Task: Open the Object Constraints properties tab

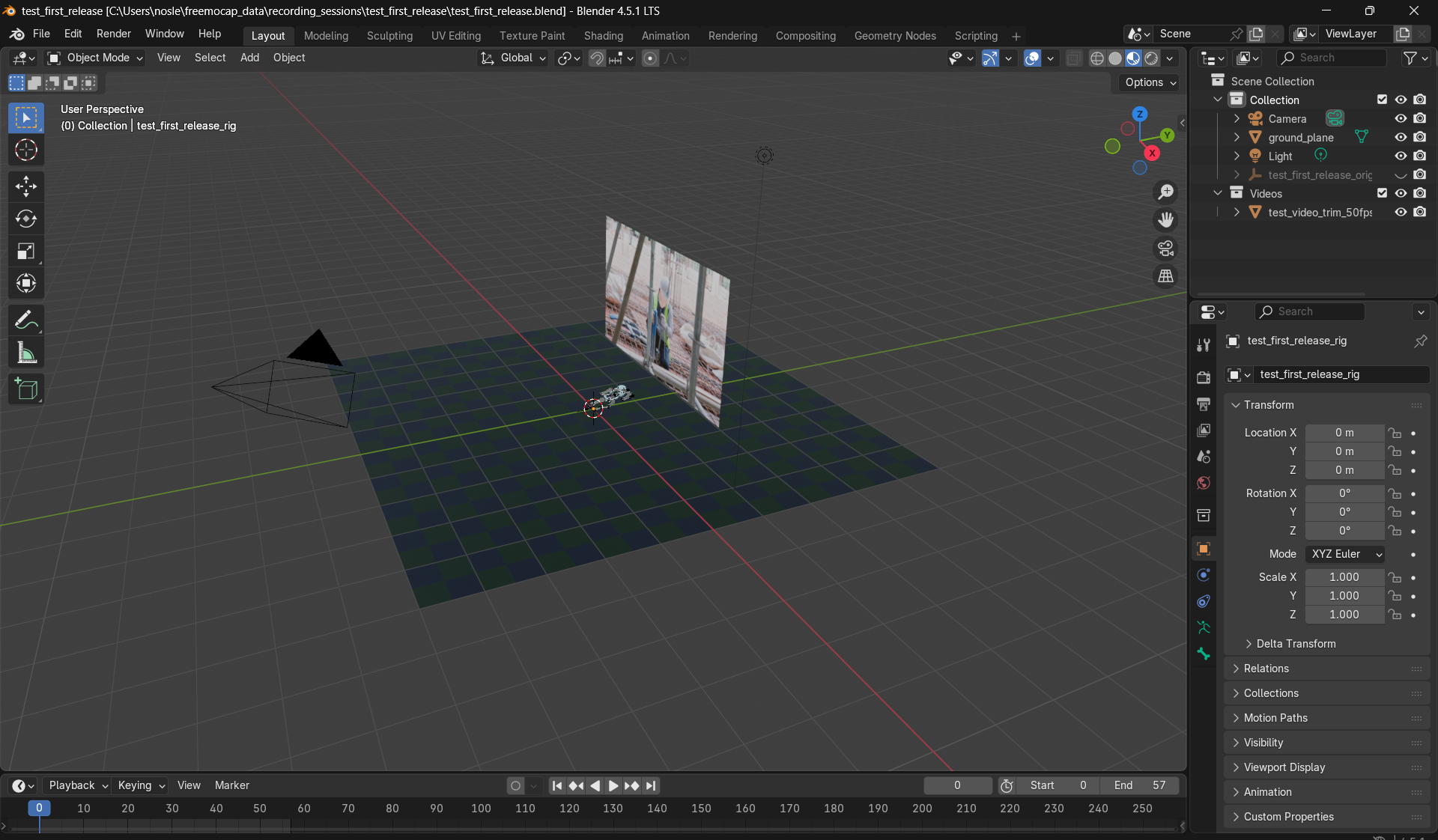Action: click(1204, 601)
